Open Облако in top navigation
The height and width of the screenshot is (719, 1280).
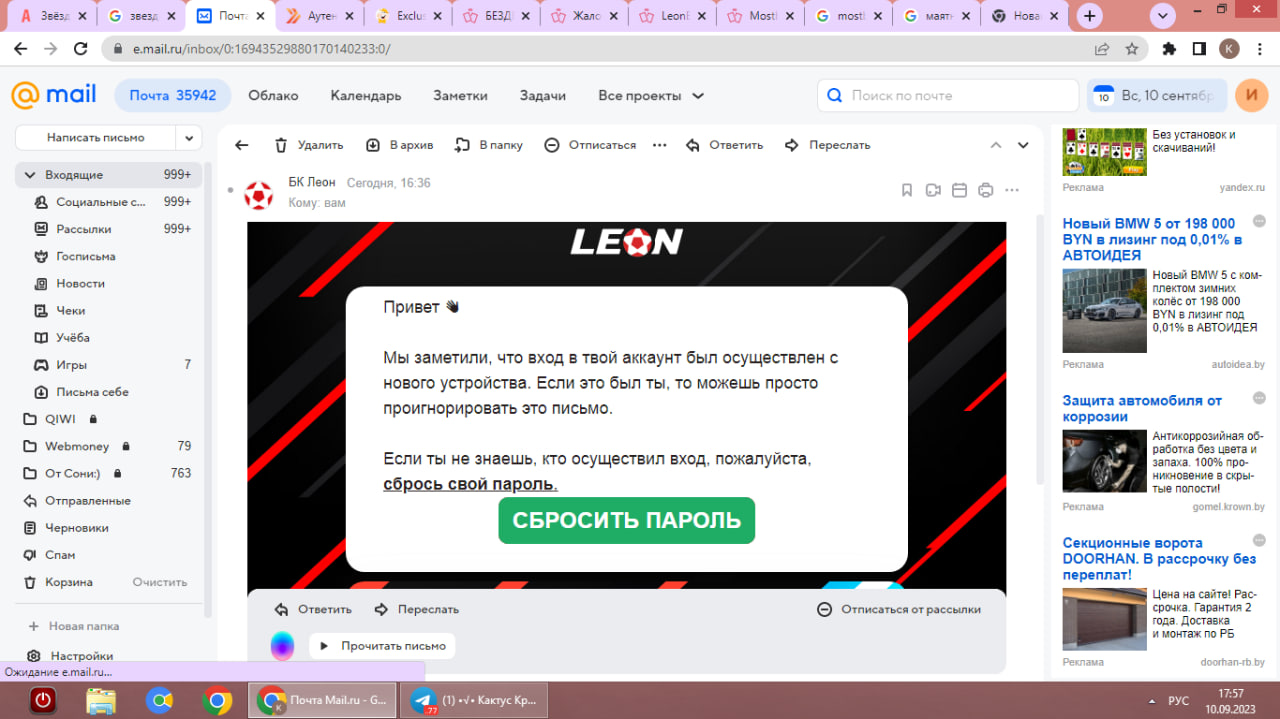coord(273,96)
